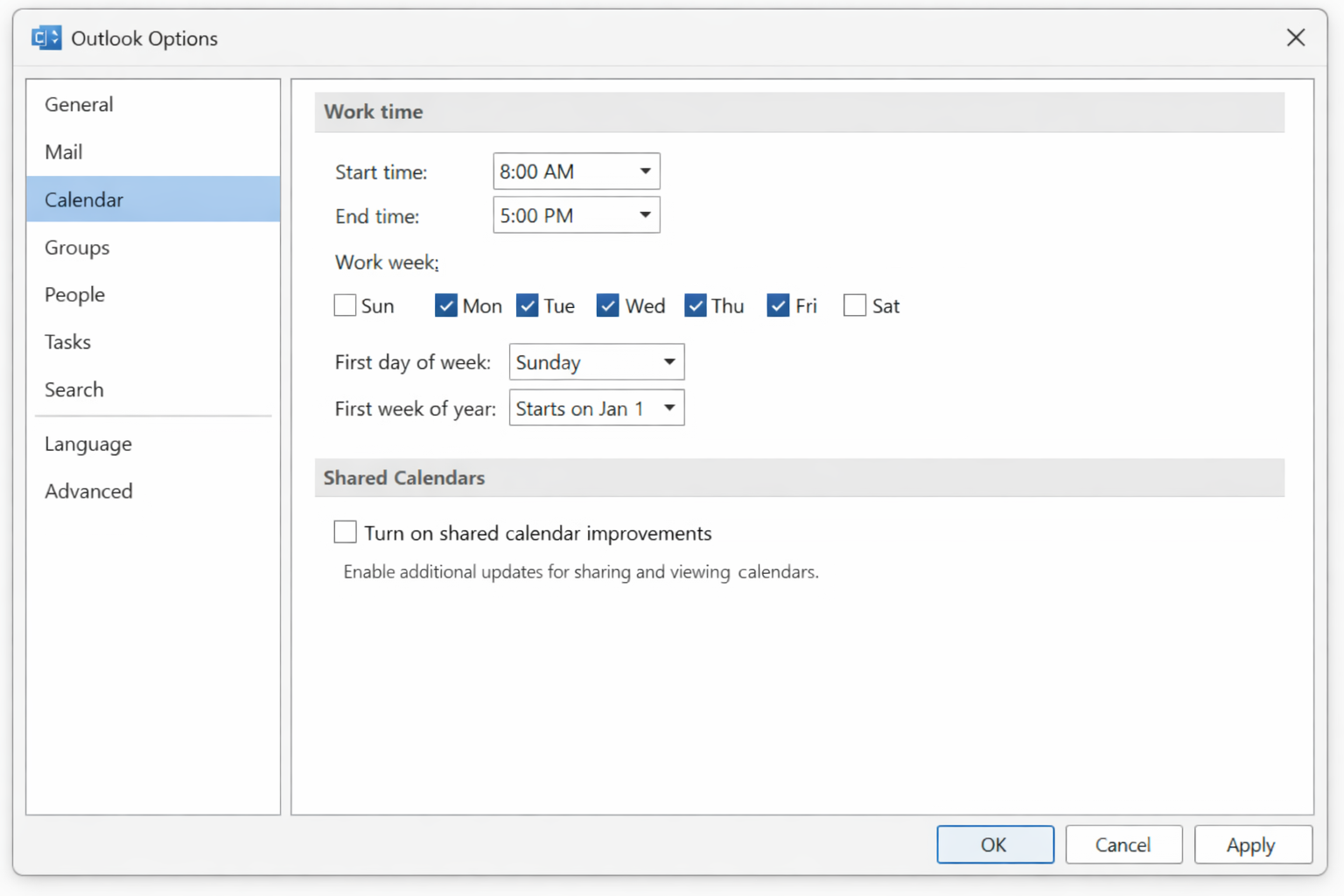Disable the Mon work week checkbox

[x=446, y=304]
